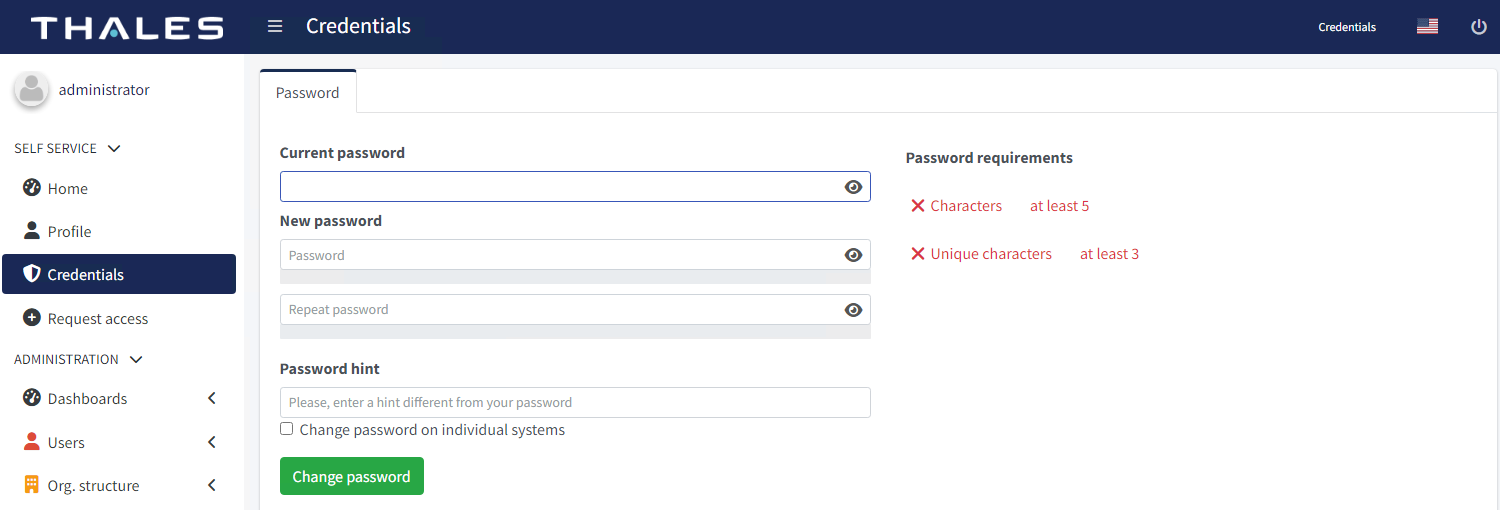Expand the Users submenu chevron
The width and height of the screenshot is (1500, 510).
212,442
